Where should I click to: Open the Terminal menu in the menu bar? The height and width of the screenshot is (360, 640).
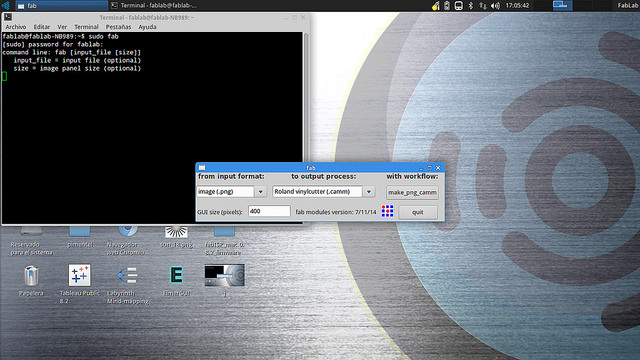[x=86, y=27]
